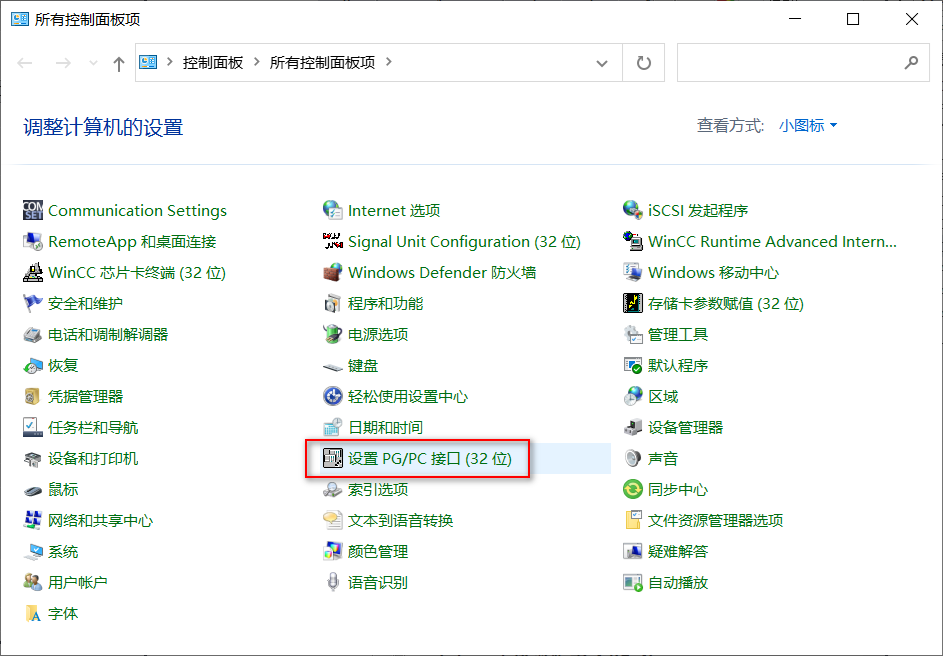
Task: Navigate to 控制面板 via breadcrumb
Action: [210, 62]
